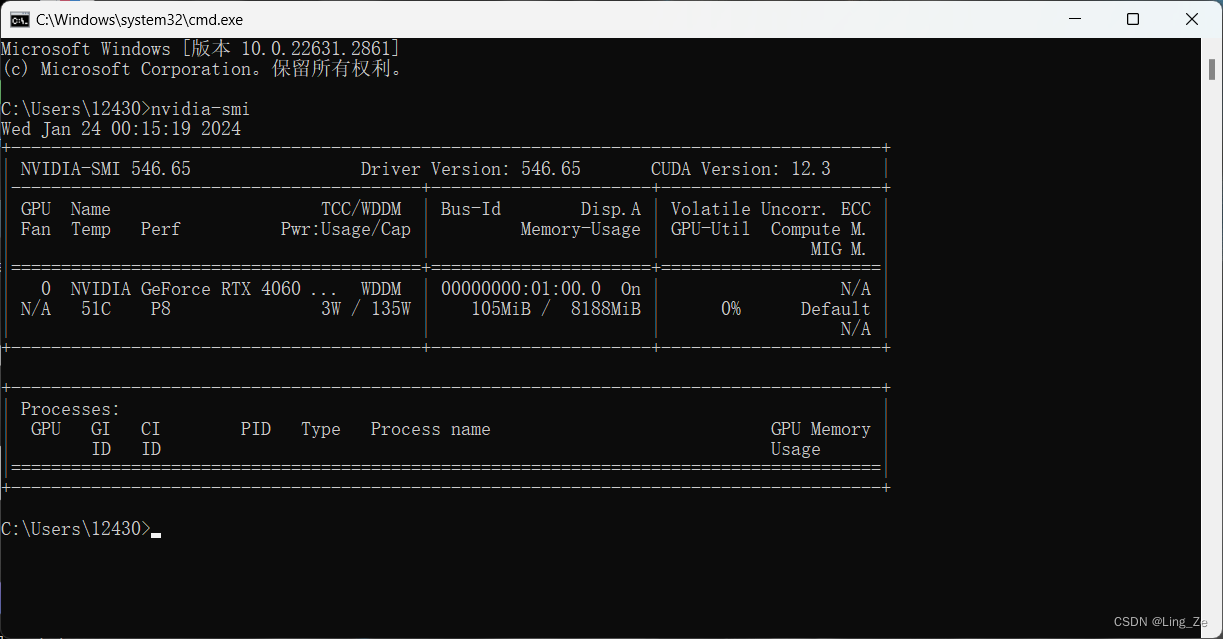The height and width of the screenshot is (639, 1223).
Task: Click the performance state P8
Action: click(161, 309)
